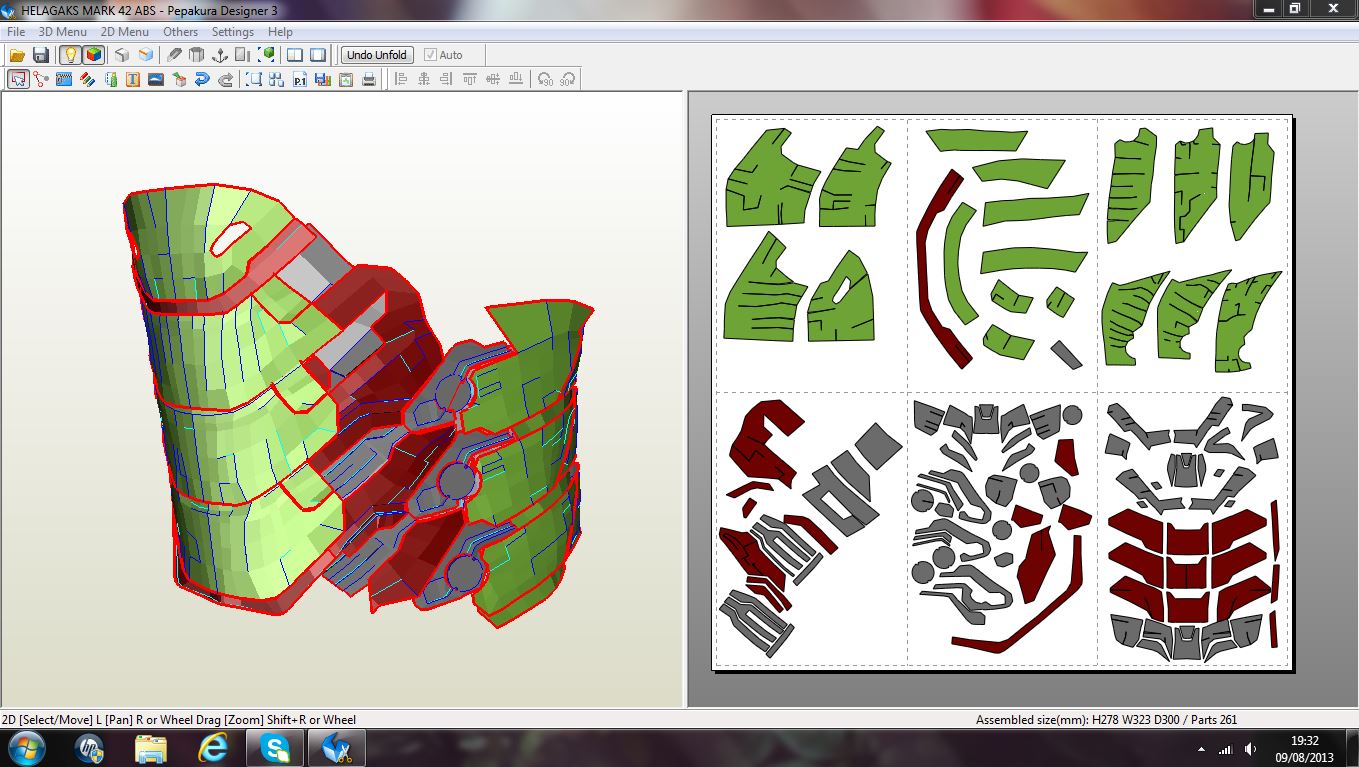Image resolution: width=1359 pixels, height=767 pixels.
Task: Select the join/disjoin edges tool with red nodes
Action: point(41,79)
